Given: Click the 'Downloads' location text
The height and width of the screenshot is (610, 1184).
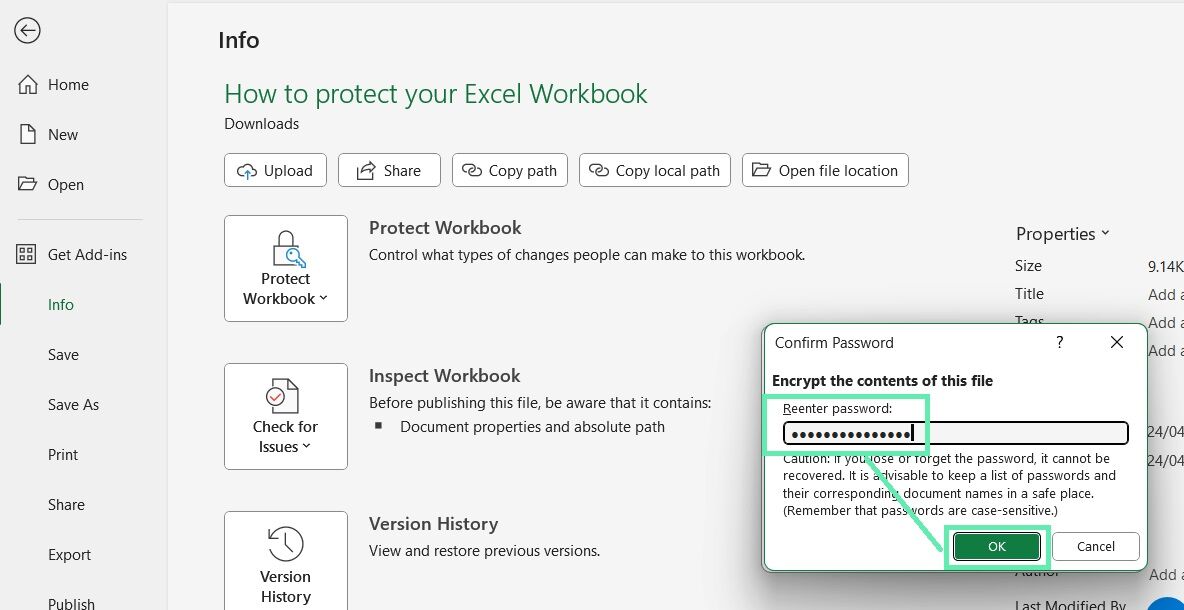Looking at the screenshot, I should click(261, 124).
